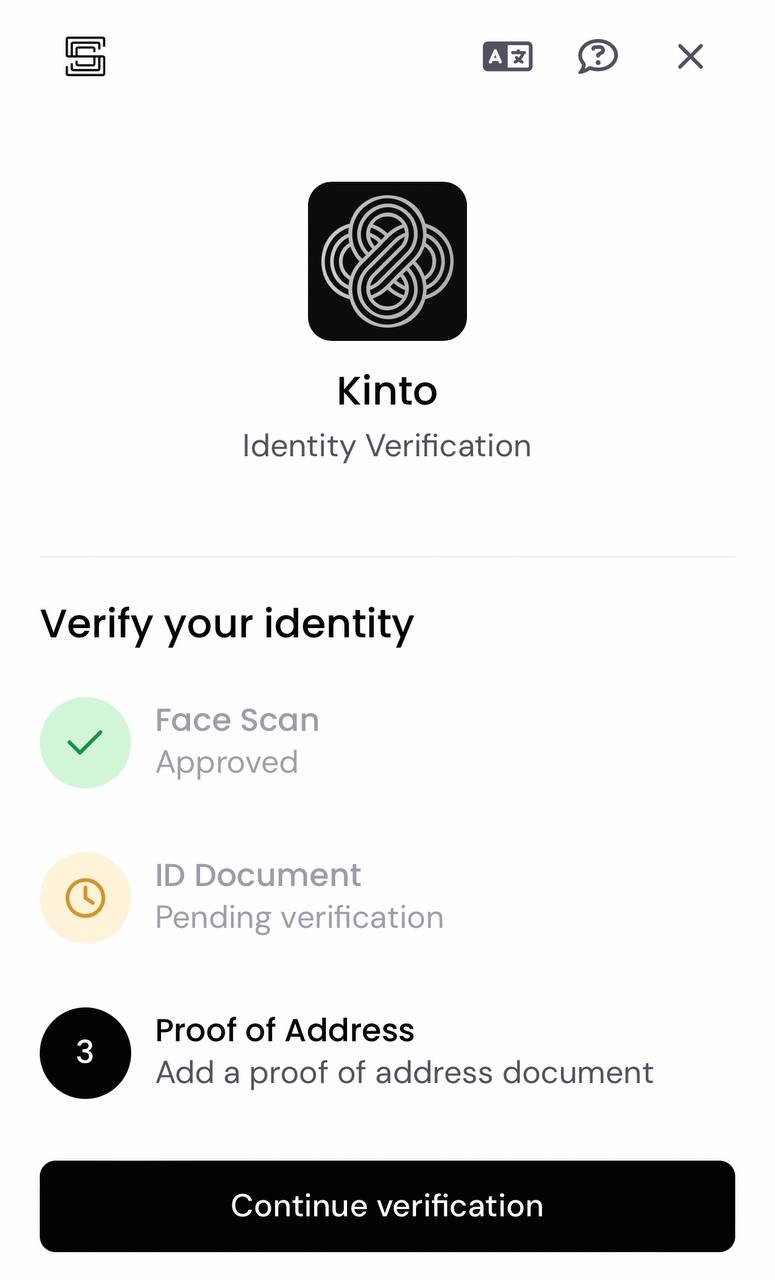Click the Identity Verification subtitle

click(x=387, y=446)
